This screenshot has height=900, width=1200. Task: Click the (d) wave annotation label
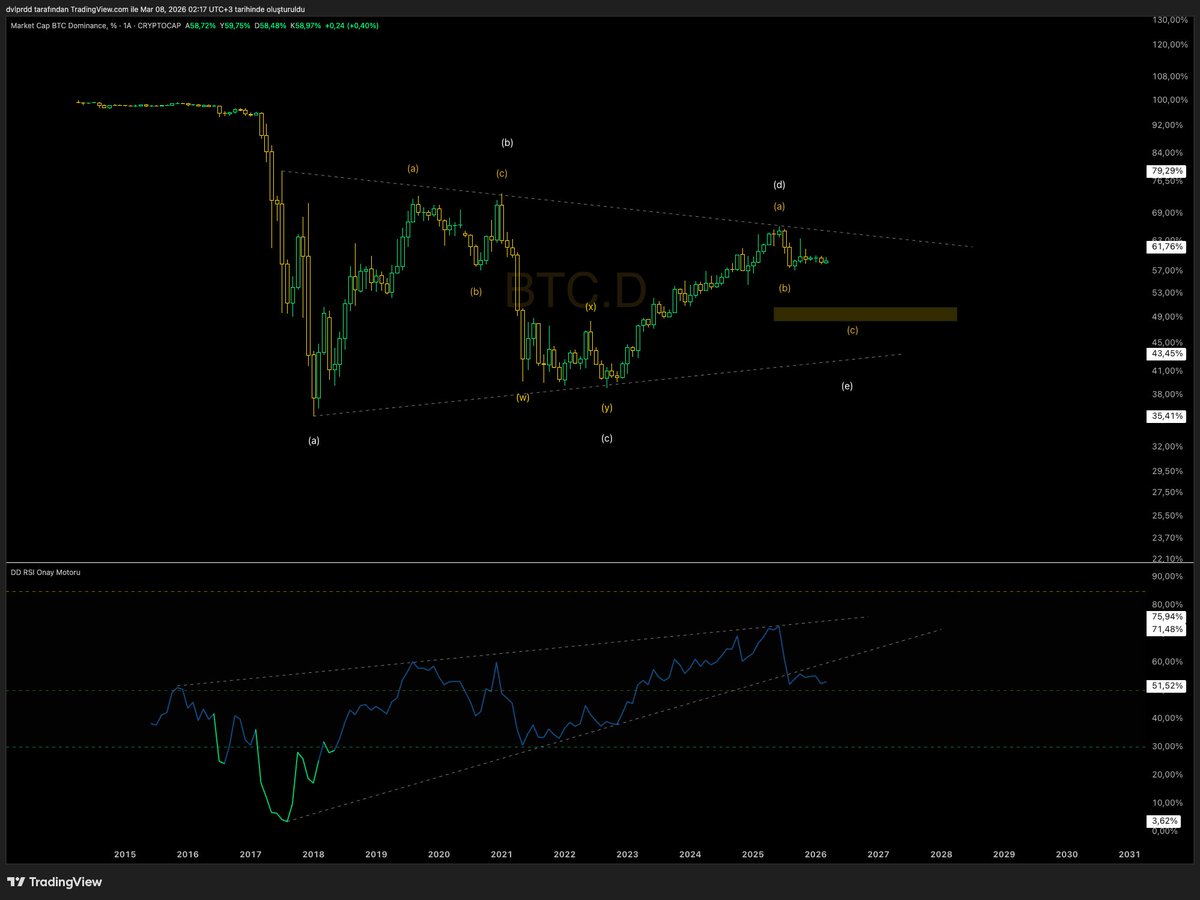pyautogui.click(x=779, y=184)
